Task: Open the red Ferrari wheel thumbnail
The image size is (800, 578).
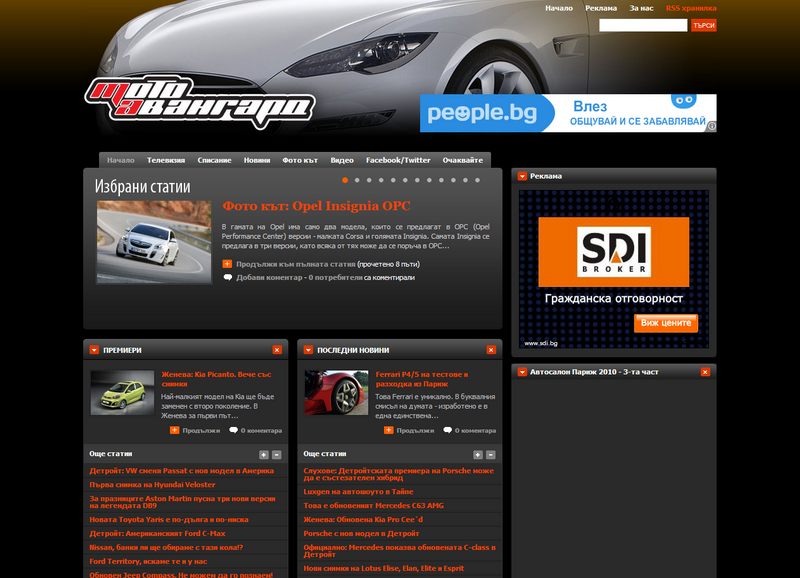Action: [x=336, y=393]
